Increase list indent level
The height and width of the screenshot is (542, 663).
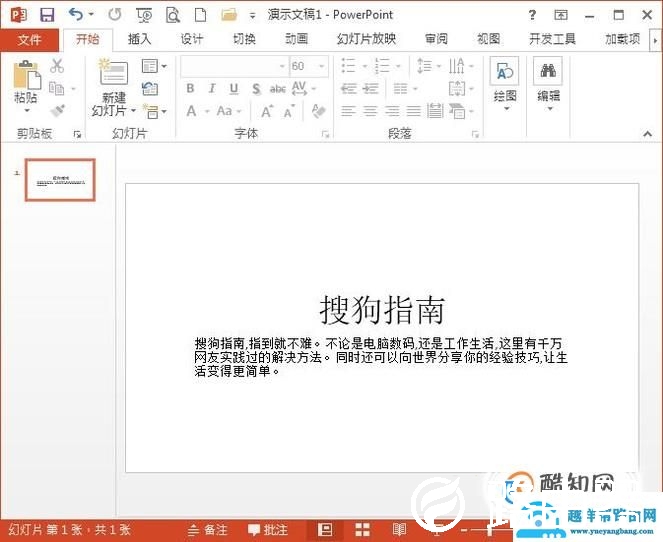click(x=371, y=89)
